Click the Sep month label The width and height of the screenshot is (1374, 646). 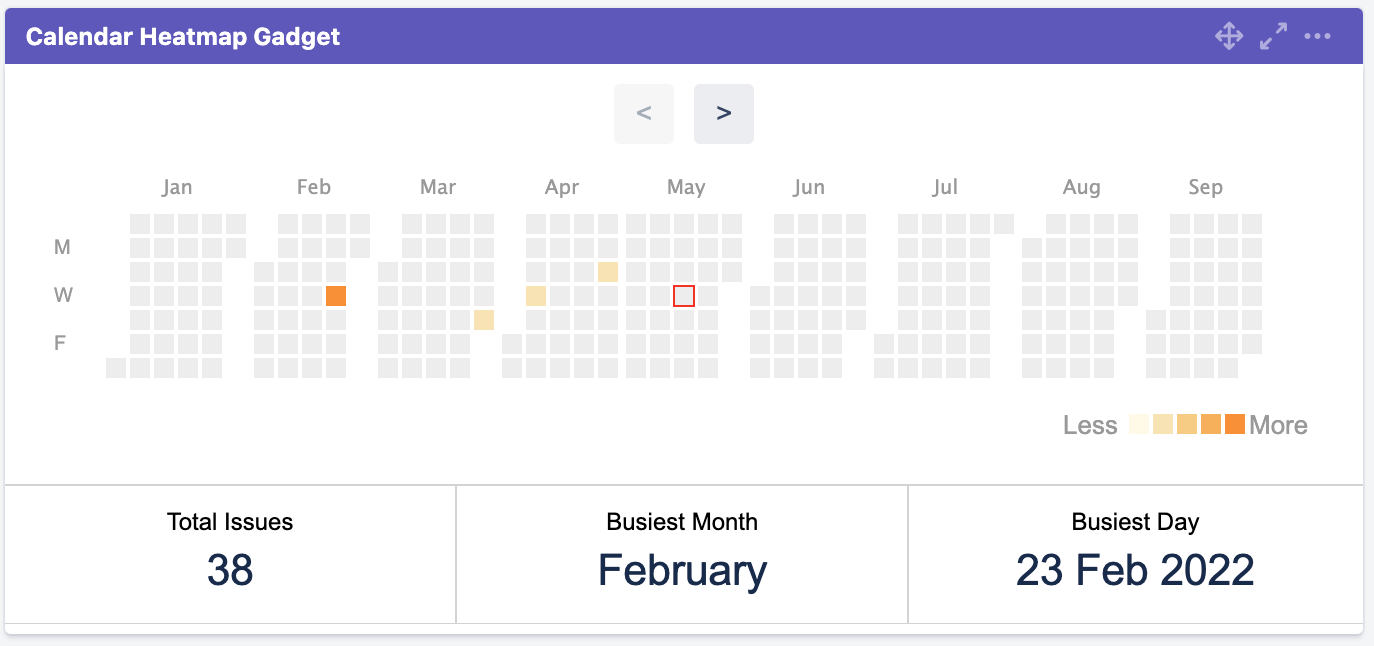click(x=1205, y=187)
